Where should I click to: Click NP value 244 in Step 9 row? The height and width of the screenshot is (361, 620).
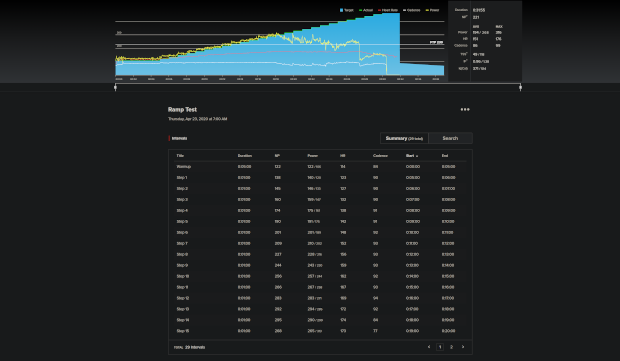pyautogui.click(x=278, y=265)
